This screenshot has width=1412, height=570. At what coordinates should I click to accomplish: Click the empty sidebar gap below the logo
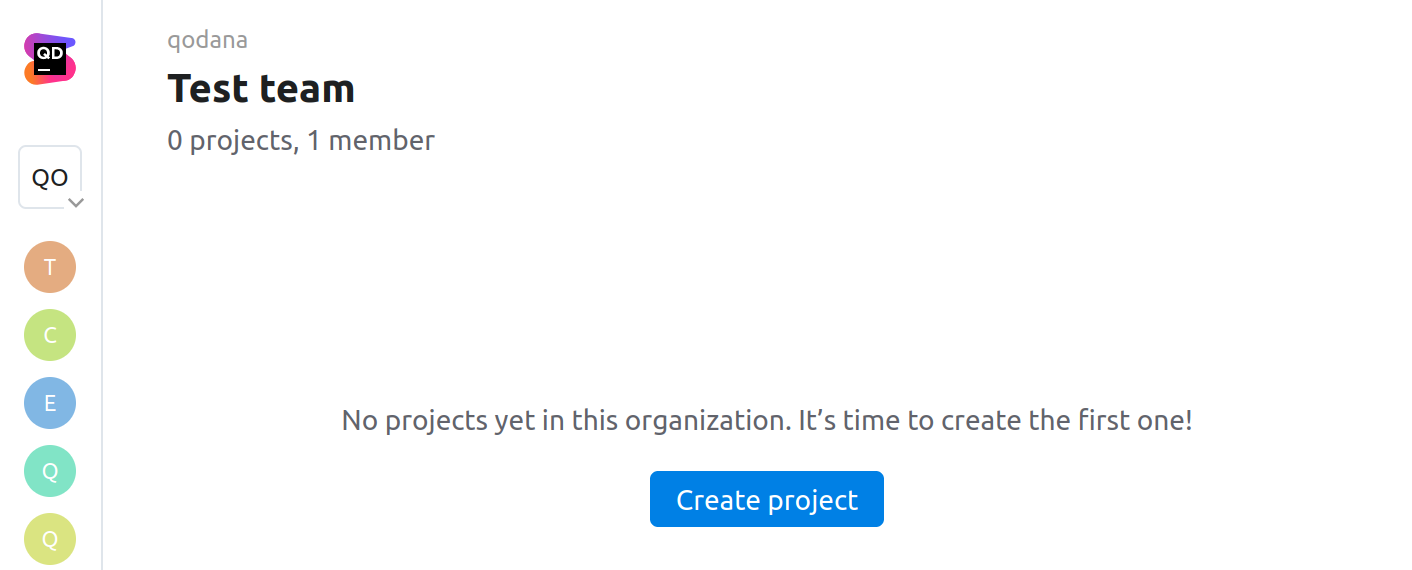click(x=50, y=116)
